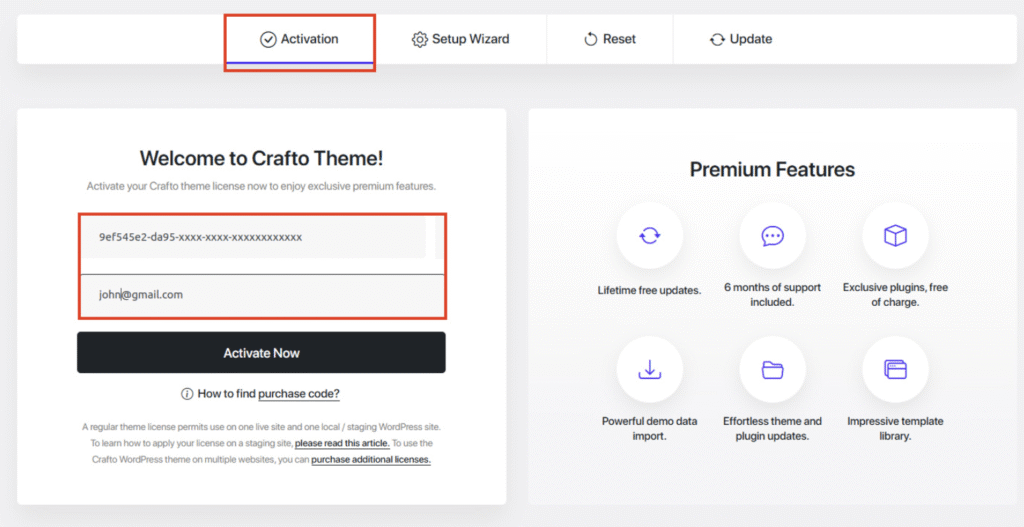Open the purchase additional licenses link

click(x=370, y=460)
